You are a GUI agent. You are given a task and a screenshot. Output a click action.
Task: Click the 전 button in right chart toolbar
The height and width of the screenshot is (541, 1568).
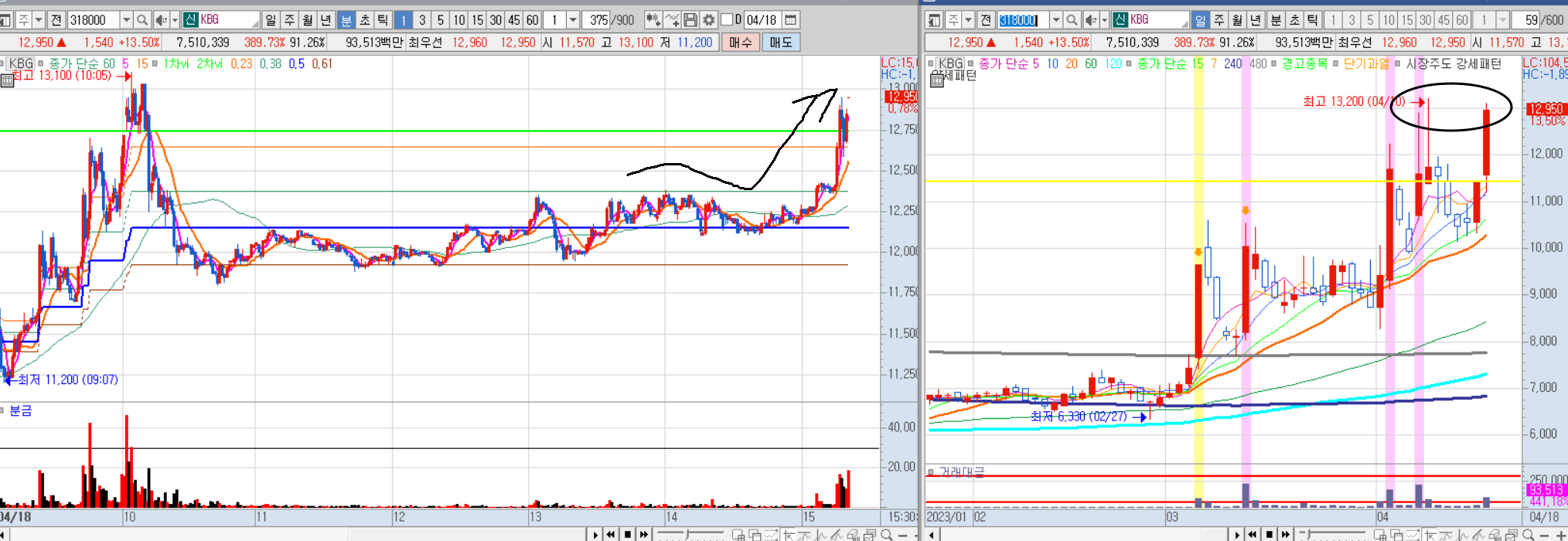pyautogui.click(x=986, y=20)
